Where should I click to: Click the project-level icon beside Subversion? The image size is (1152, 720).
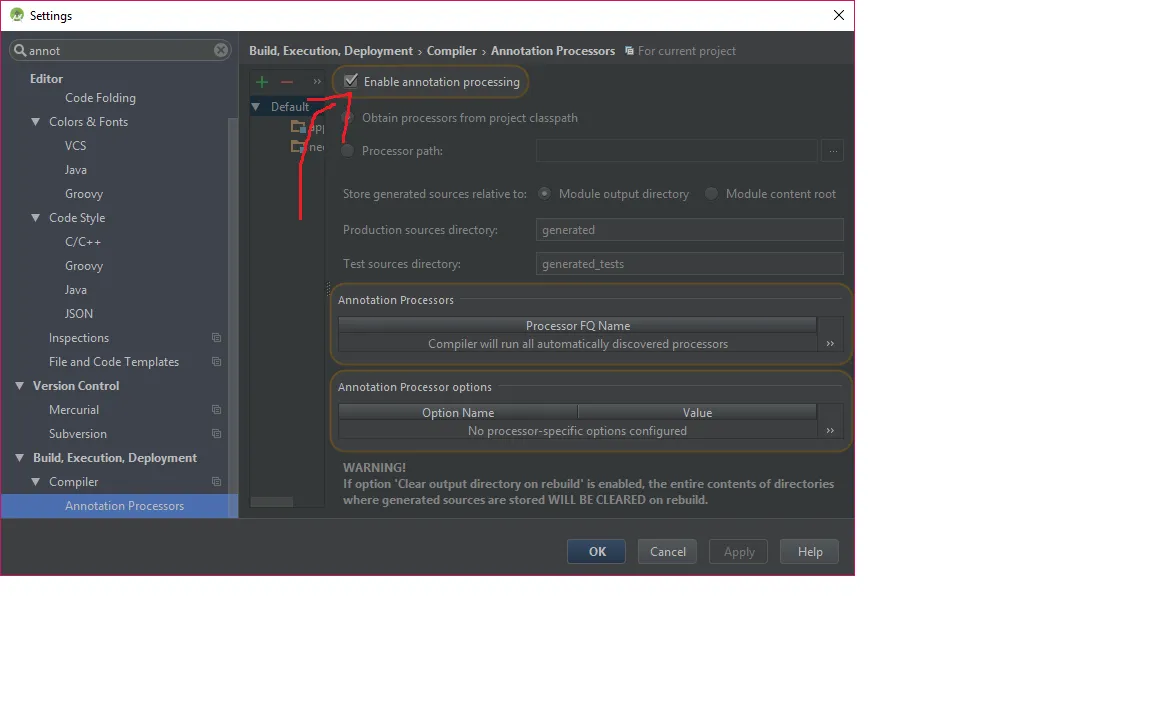tap(216, 433)
